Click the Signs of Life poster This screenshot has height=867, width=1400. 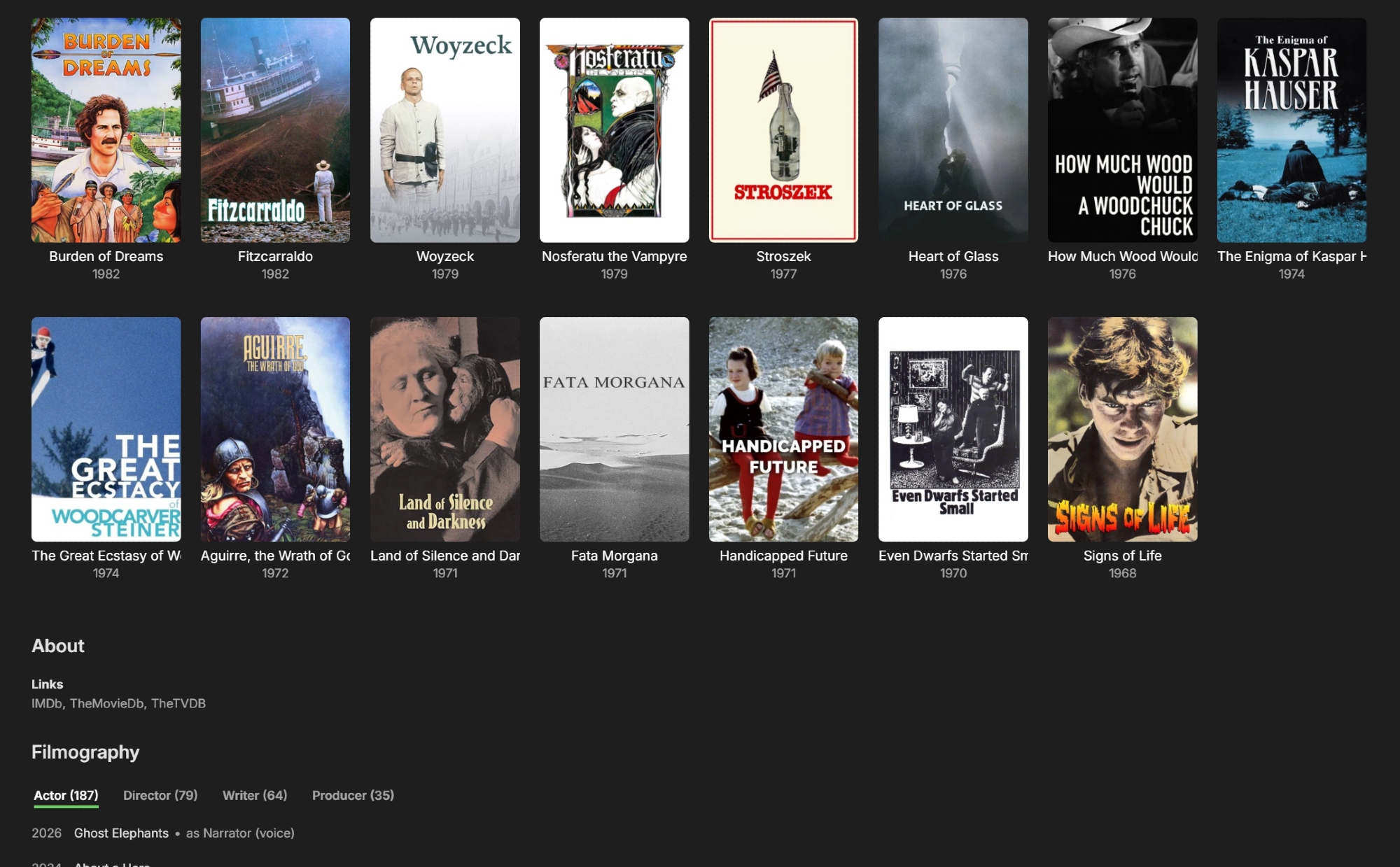click(x=1122, y=429)
